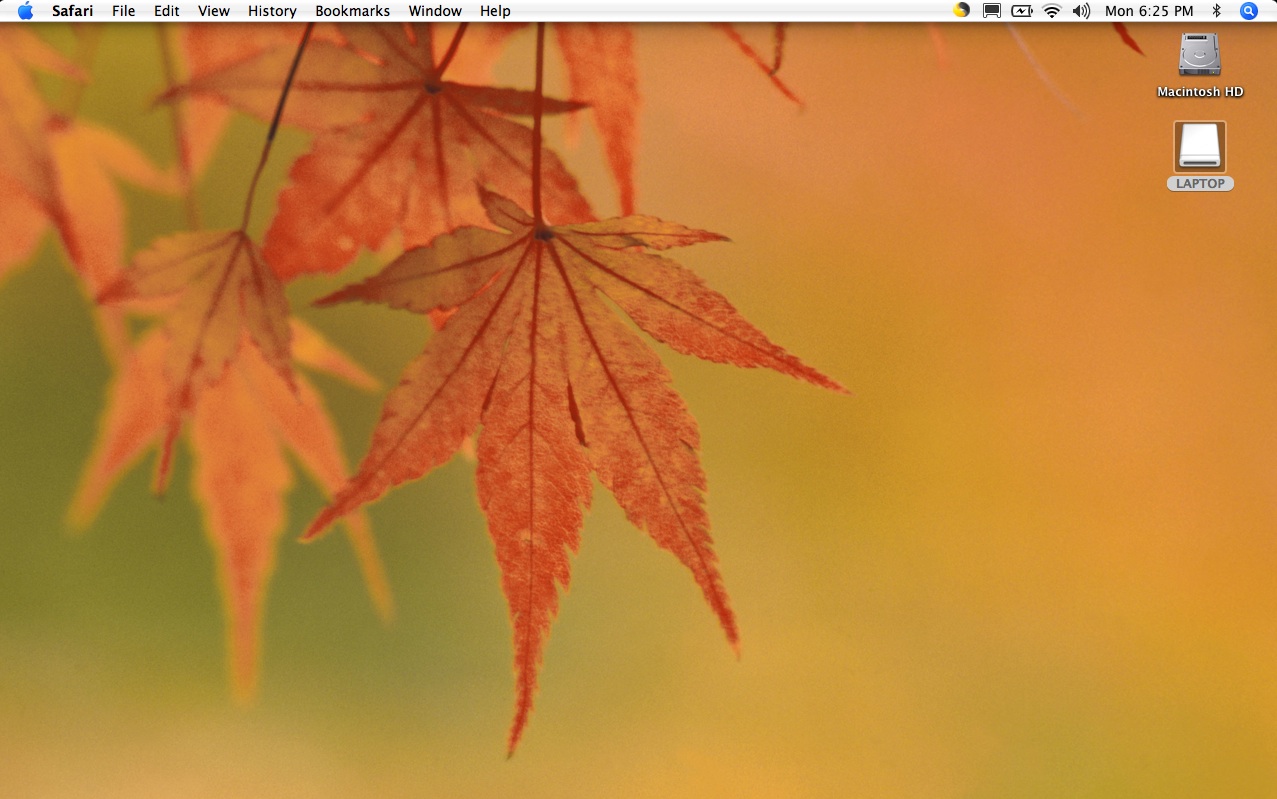The image size is (1277, 799).
Task: Click the yellow Norton status icon
Action: (x=961, y=11)
